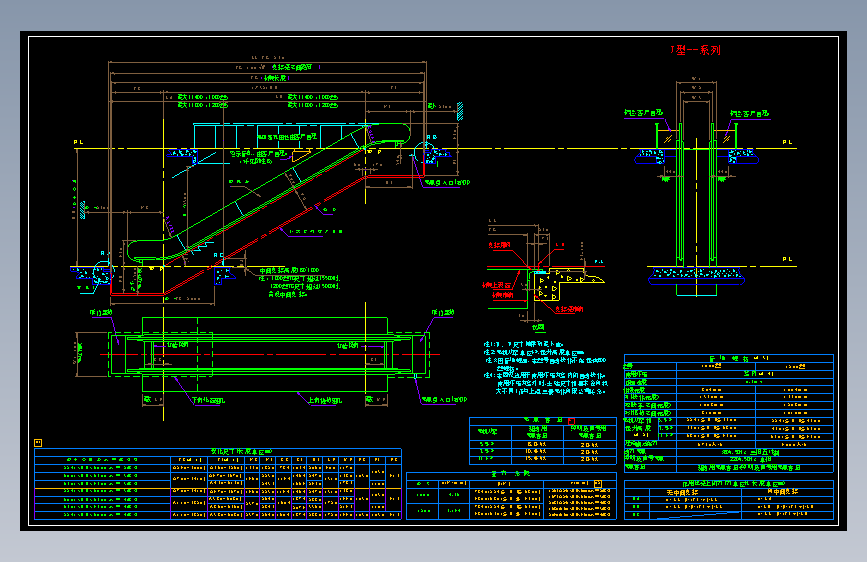Select the orange triangular guard under the upper floor
The width and height of the screenshot is (867, 562).
tap(301, 156)
